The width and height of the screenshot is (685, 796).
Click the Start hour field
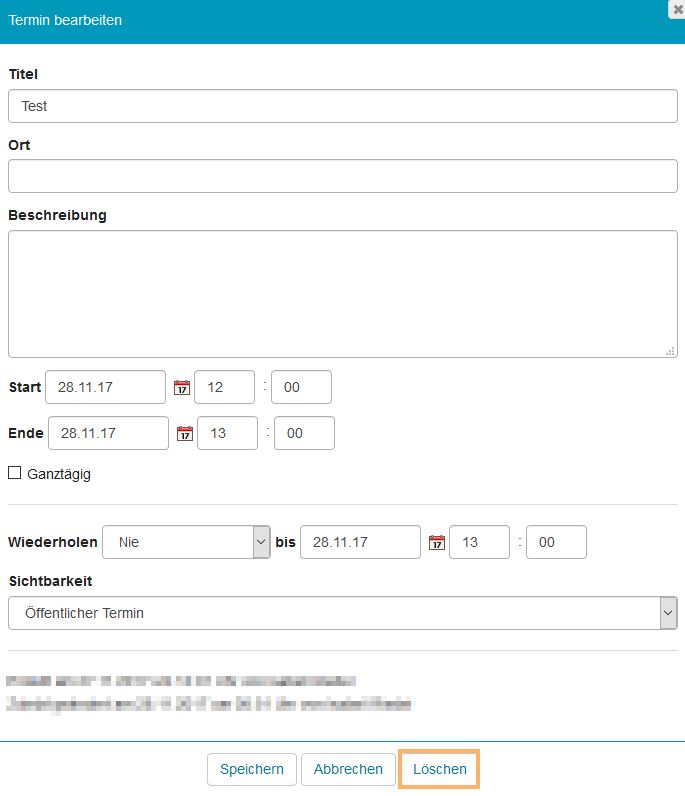(x=224, y=387)
